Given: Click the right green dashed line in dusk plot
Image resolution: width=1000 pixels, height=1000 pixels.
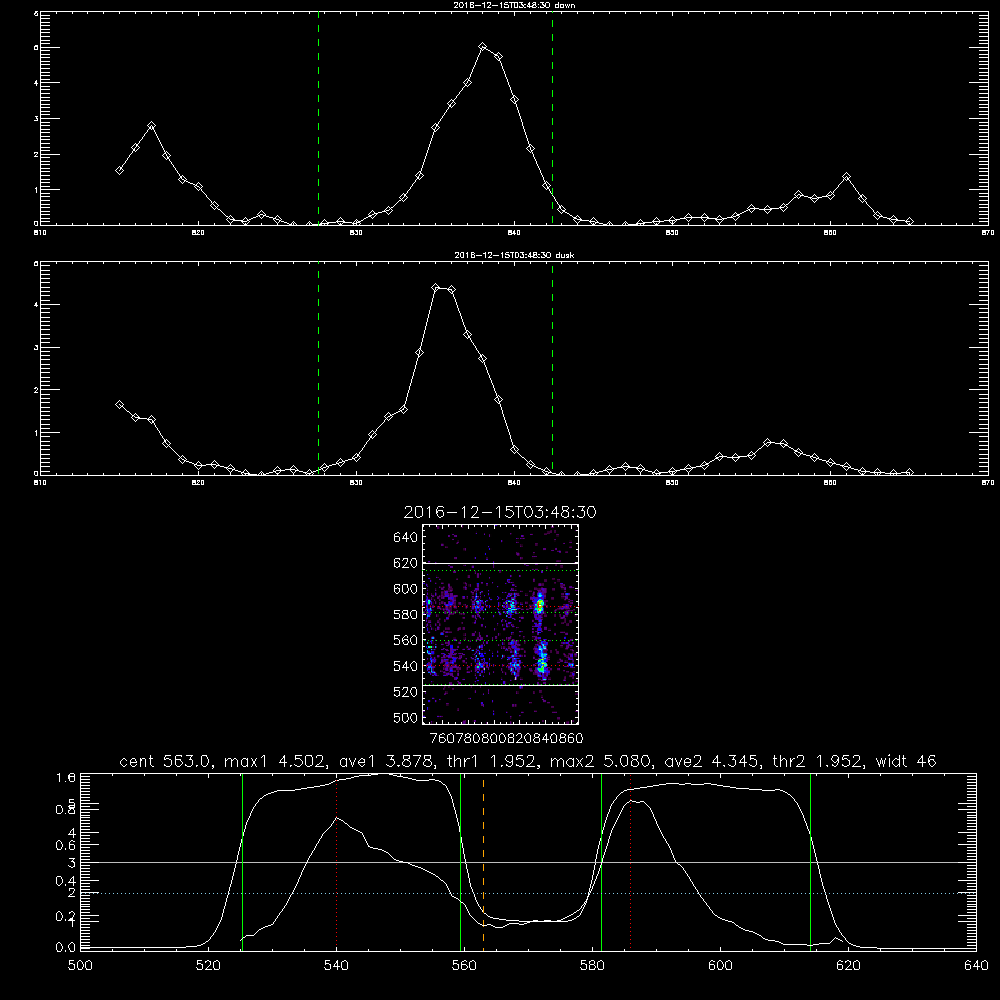Looking at the screenshot, I should (x=552, y=368).
